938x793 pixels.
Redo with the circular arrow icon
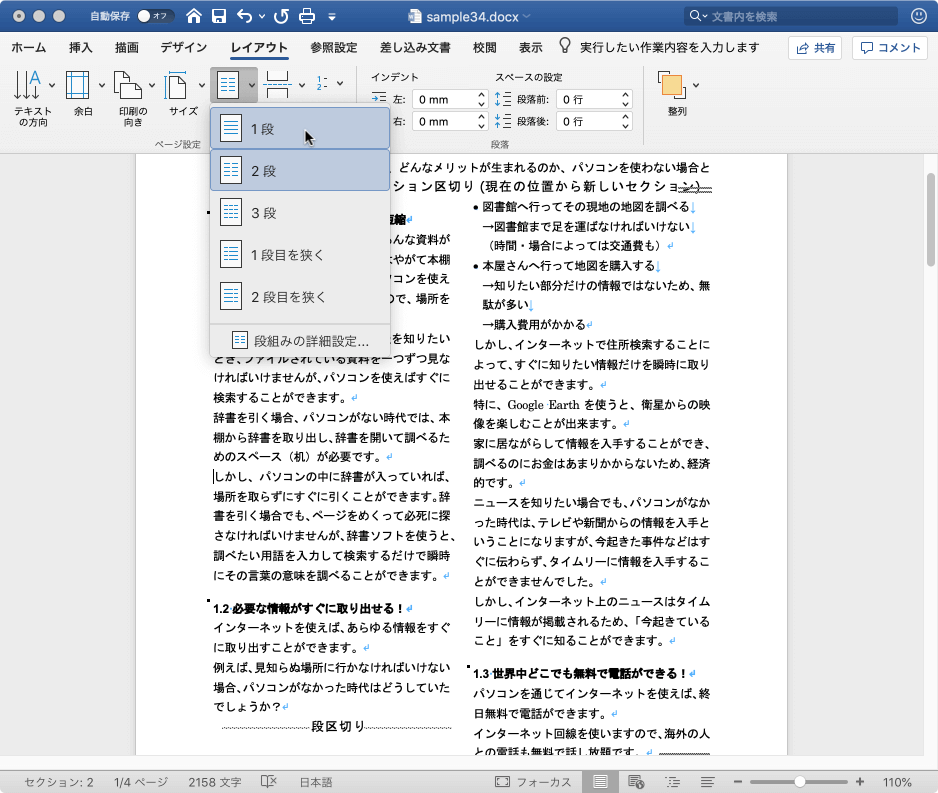pyautogui.click(x=281, y=16)
